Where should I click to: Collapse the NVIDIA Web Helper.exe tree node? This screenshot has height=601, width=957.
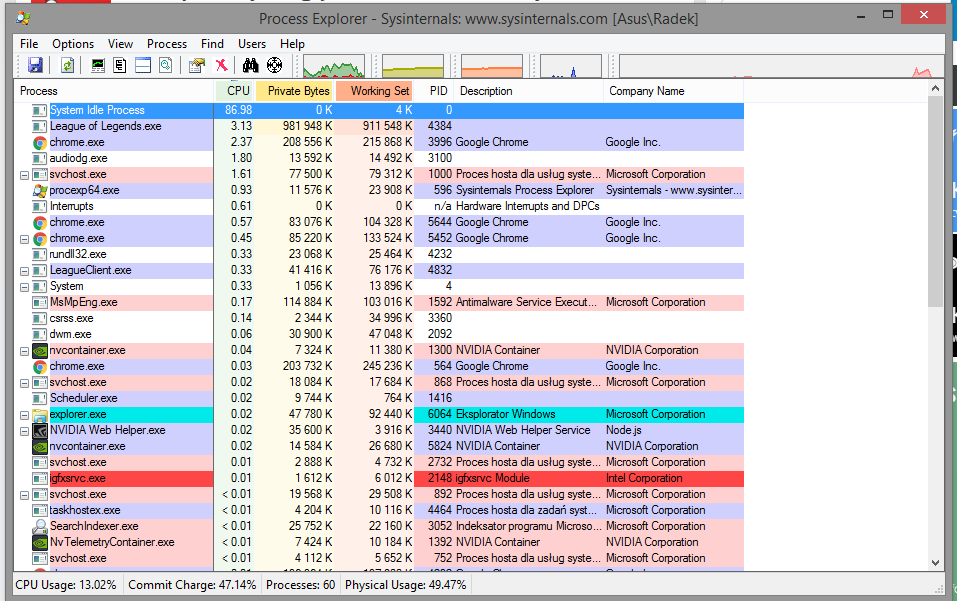point(24,431)
